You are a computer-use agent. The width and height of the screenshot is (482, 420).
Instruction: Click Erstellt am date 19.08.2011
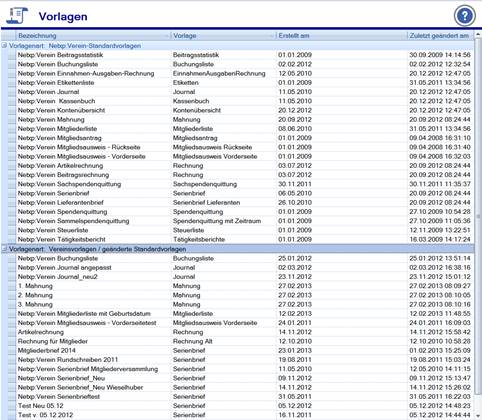tap(295, 360)
